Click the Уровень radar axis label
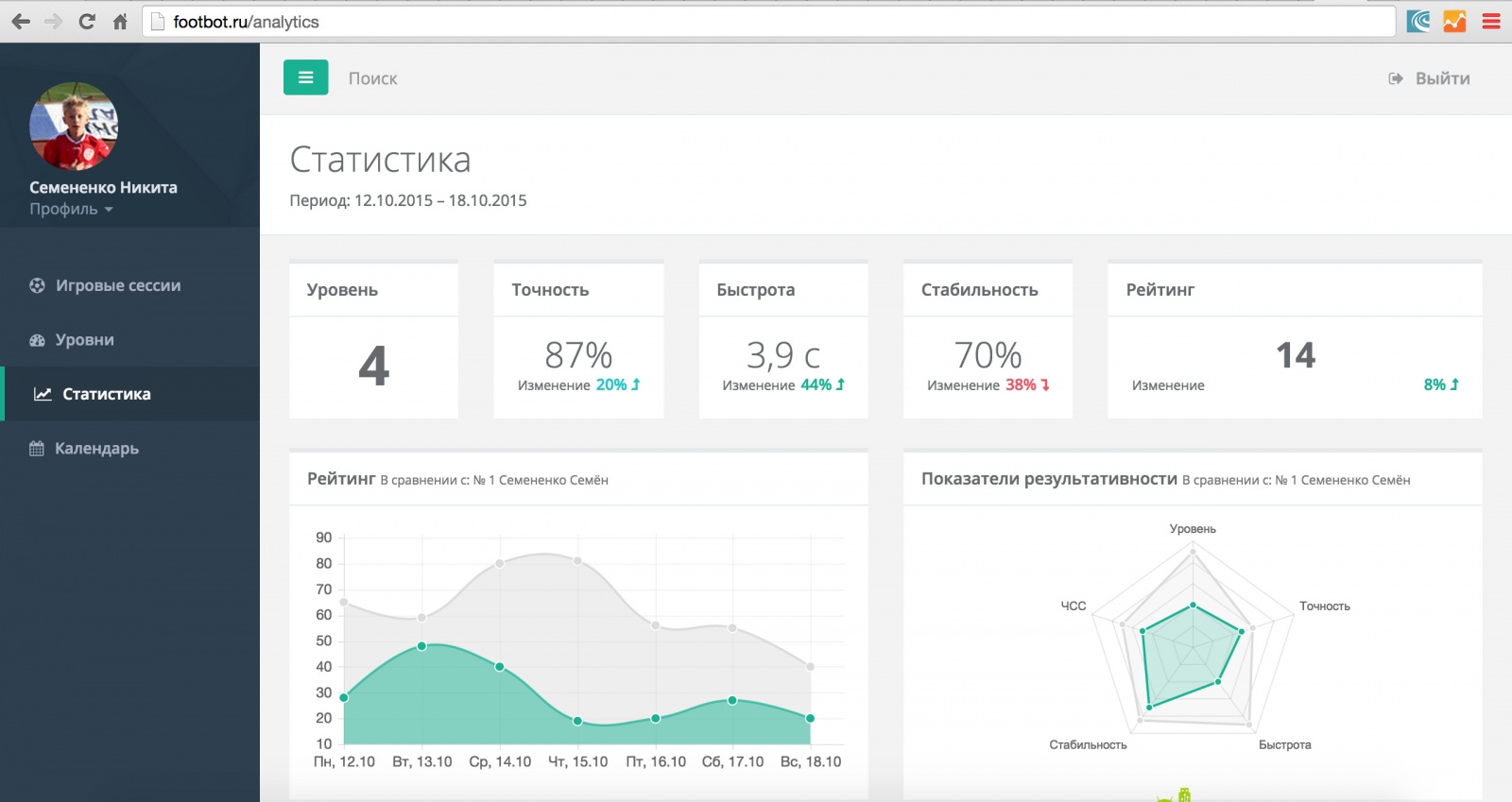The image size is (1512, 802). coord(1193,529)
